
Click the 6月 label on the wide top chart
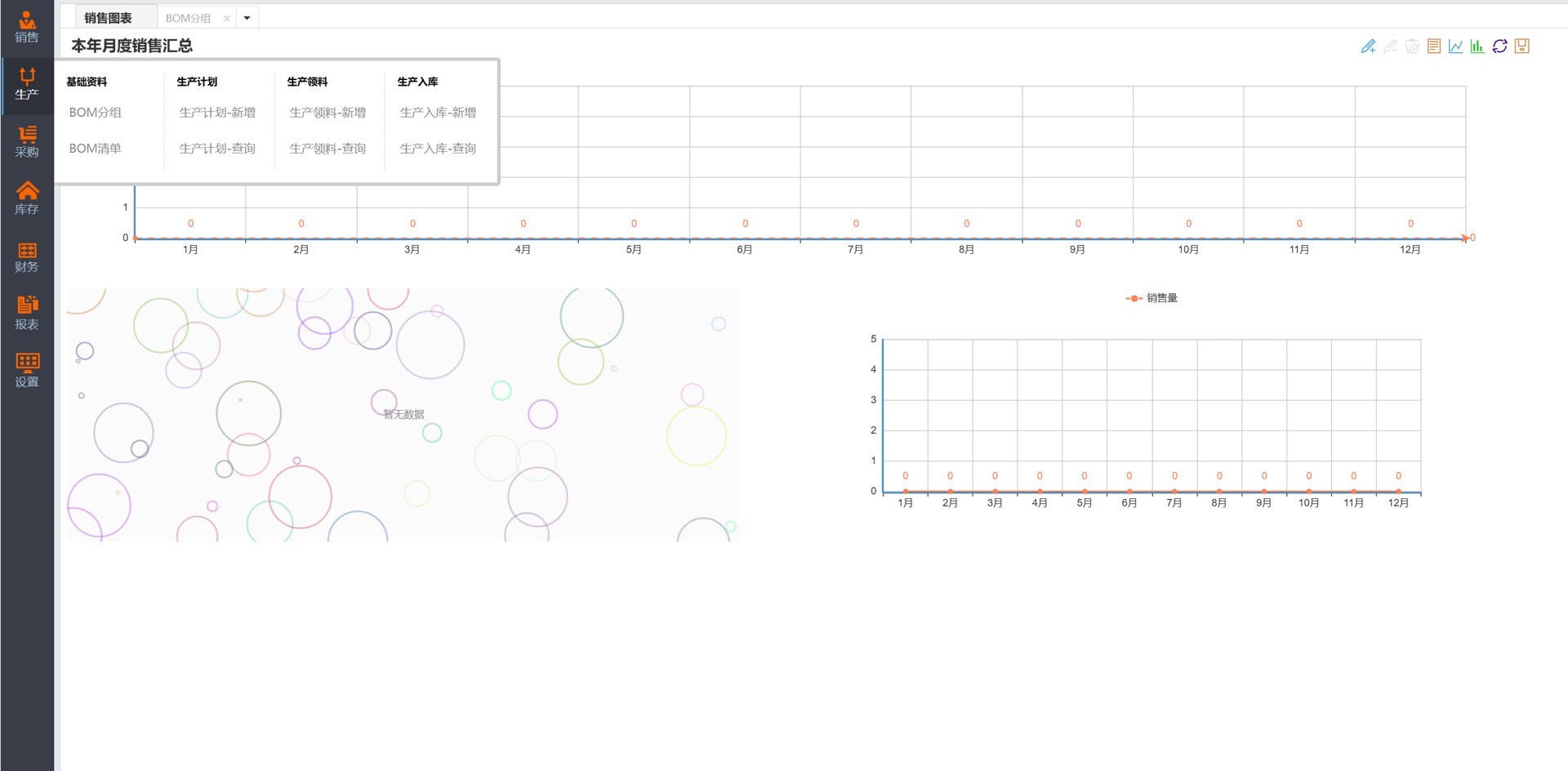745,249
